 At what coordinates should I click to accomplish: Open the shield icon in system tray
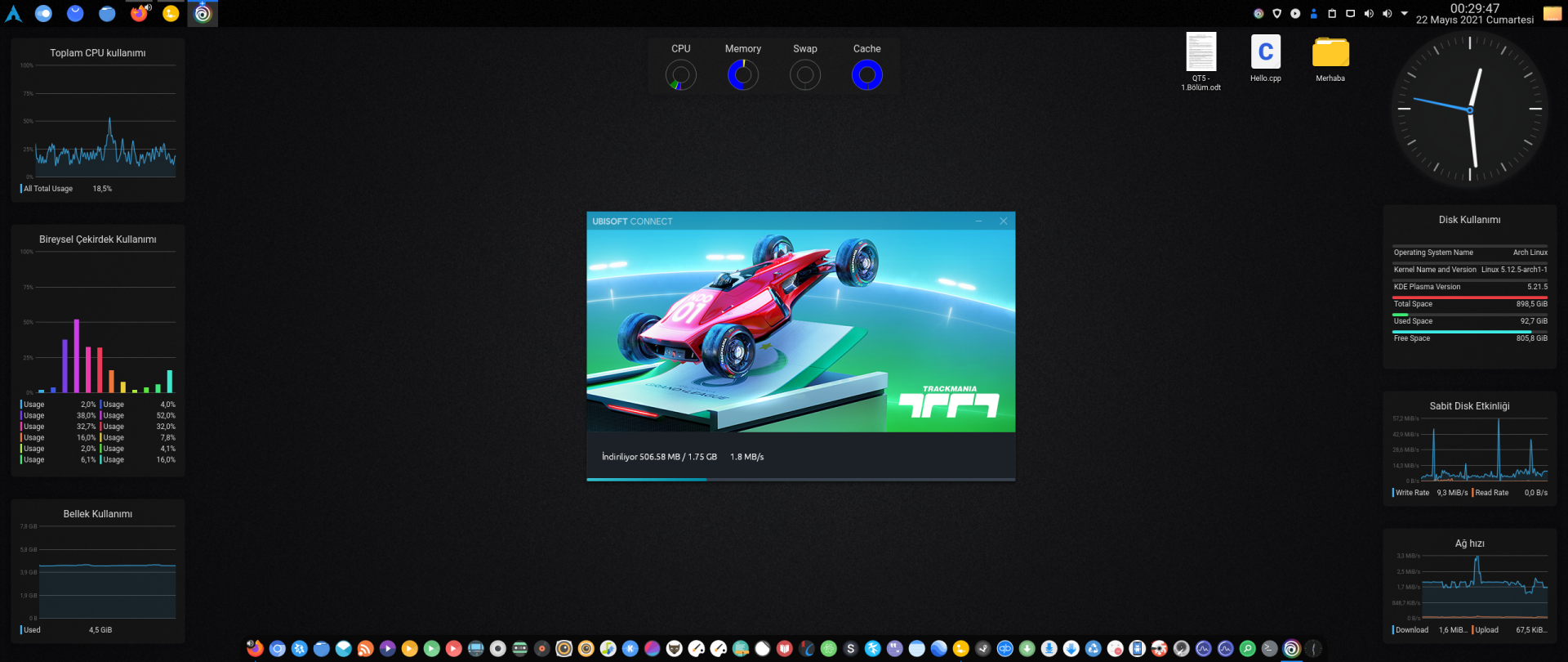click(x=1277, y=13)
